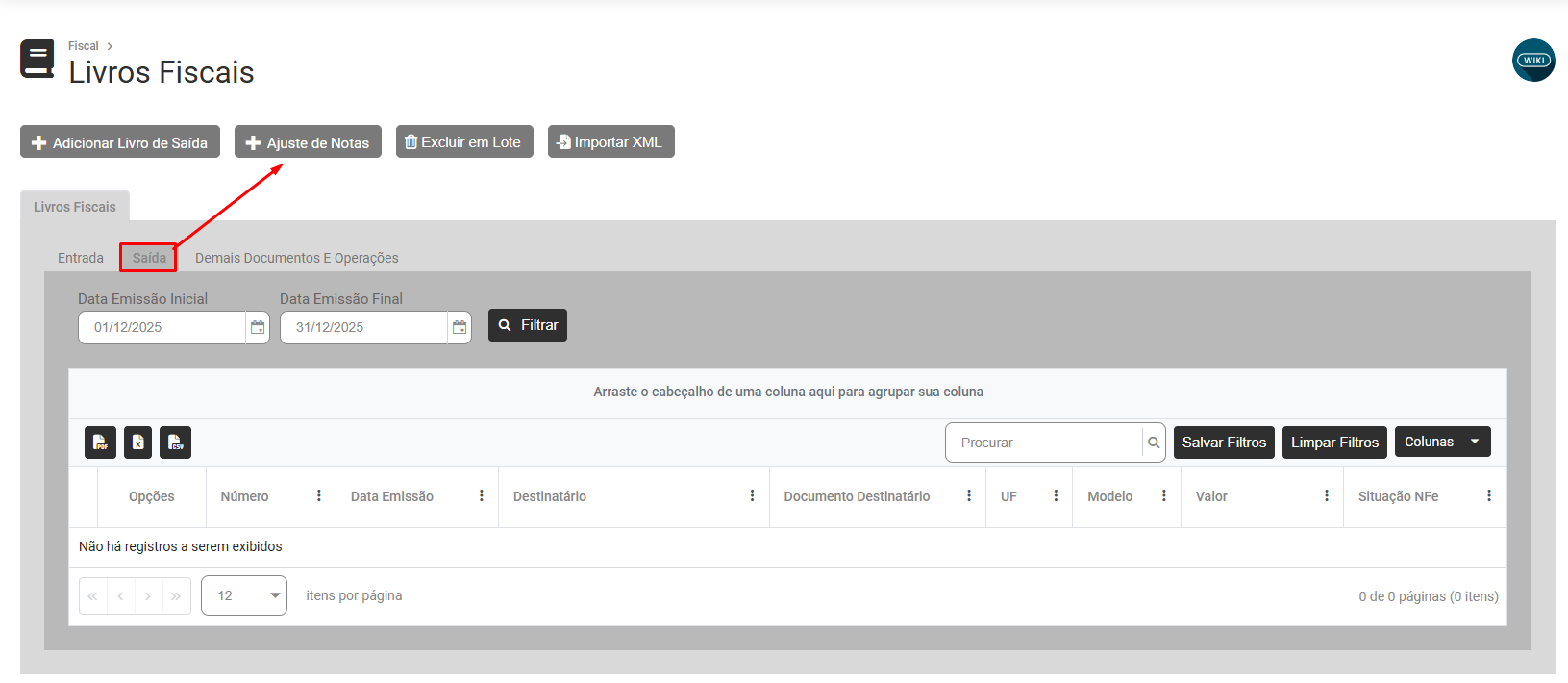The image size is (1568, 683).
Task: Focus the Data Emissão Inicial date field
Action: tap(162, 327)
